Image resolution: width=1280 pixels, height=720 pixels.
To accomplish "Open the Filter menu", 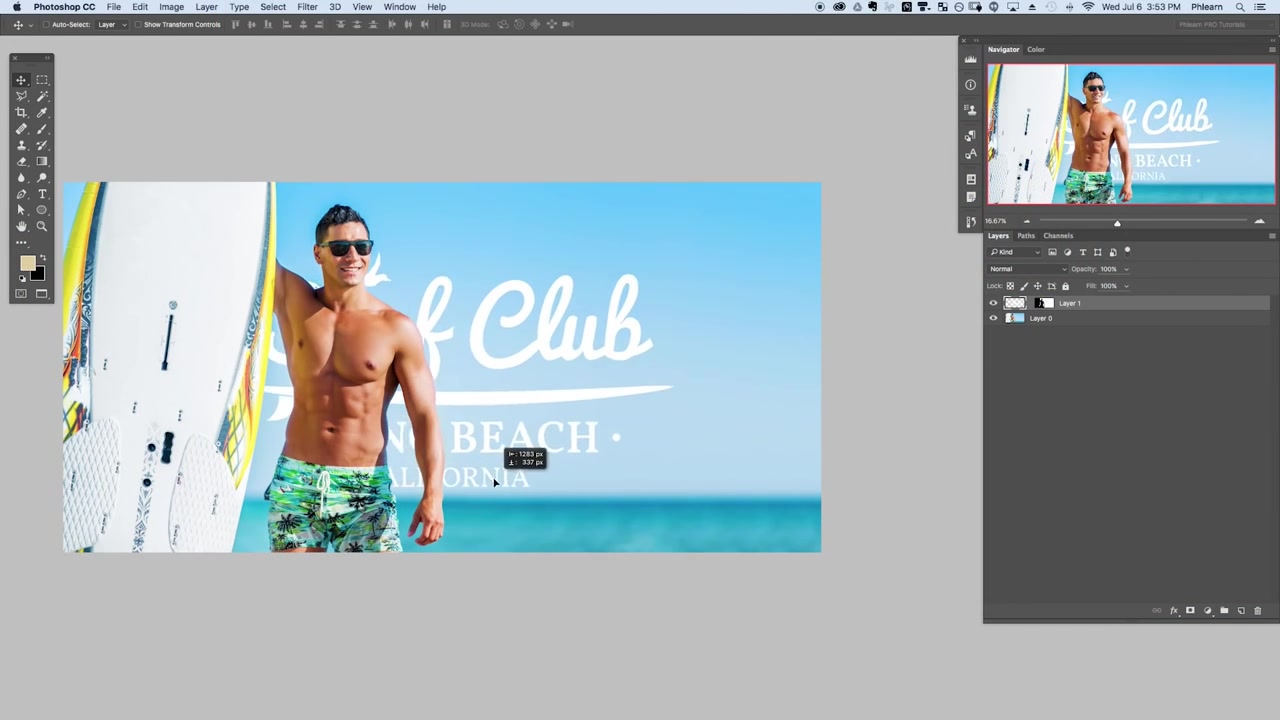I will 307,7.
